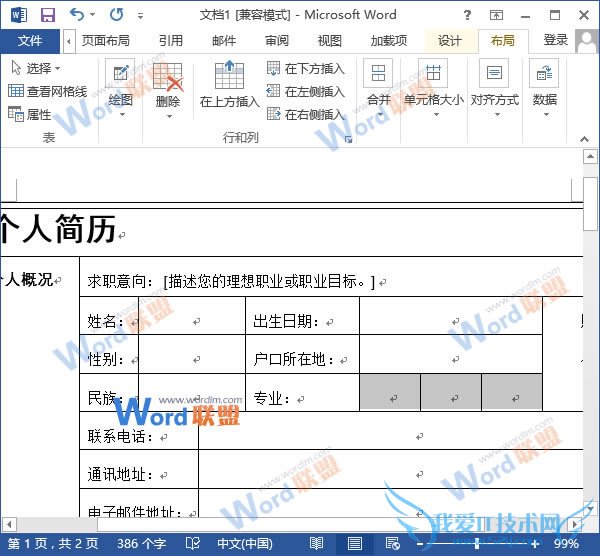Screen dimensions: 600x556
Task: Click page number status 第1页,共2页
Action: pos(53,544)
